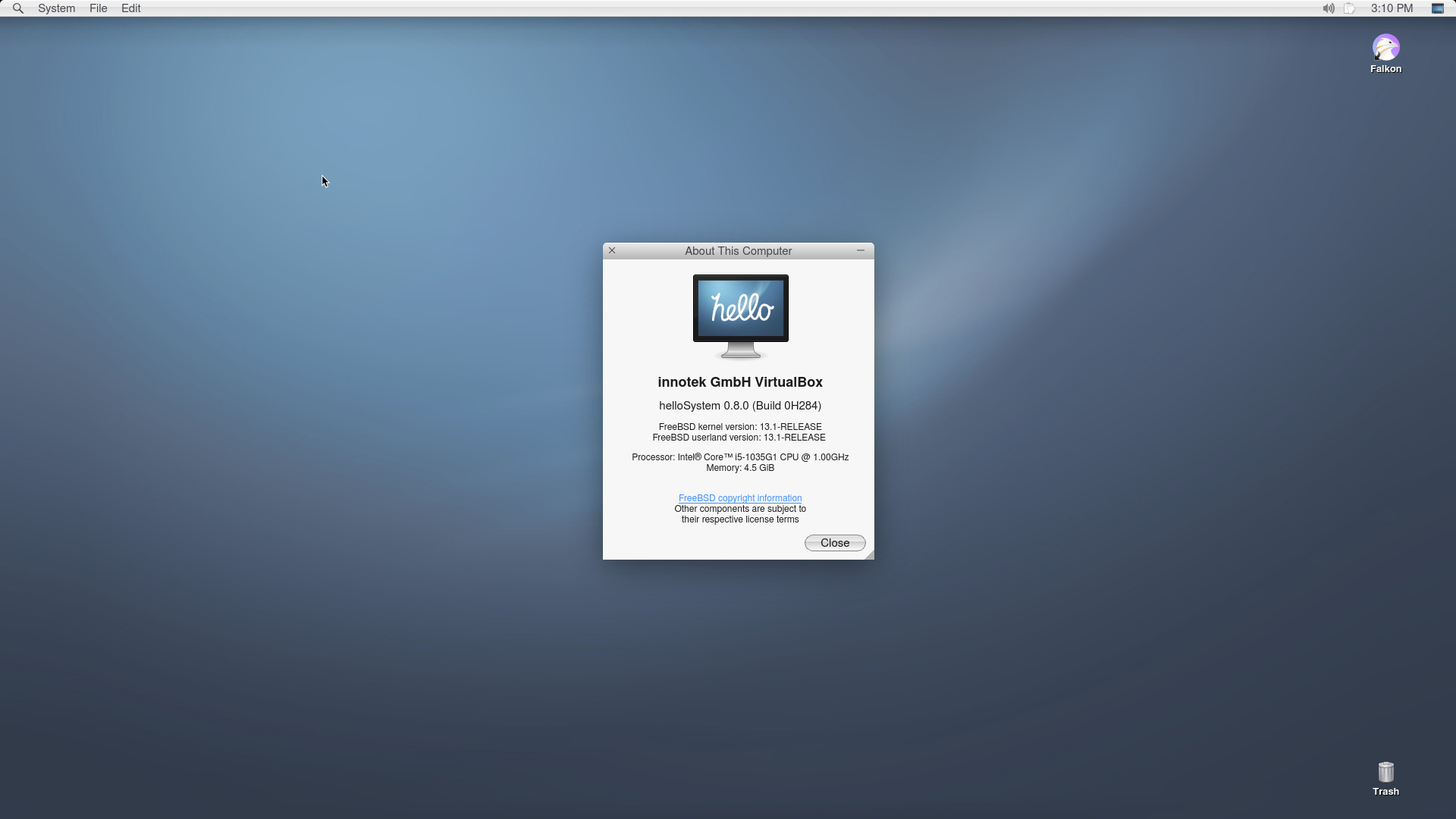Close the About This Computer dialog
This screenshot has height=819, width=1456.
611,250
